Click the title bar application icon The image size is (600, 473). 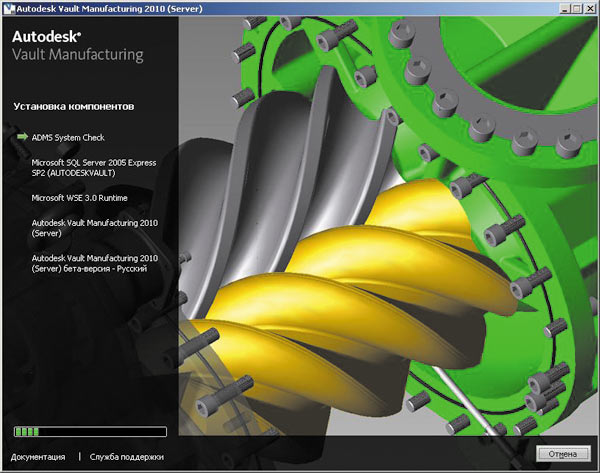tap(8, 8)
